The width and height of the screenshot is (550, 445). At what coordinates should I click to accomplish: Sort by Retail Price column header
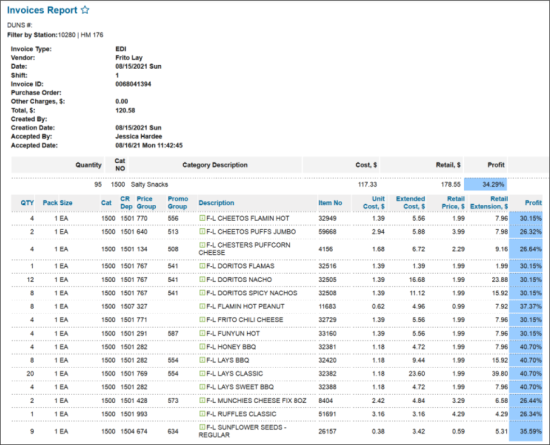453,203
